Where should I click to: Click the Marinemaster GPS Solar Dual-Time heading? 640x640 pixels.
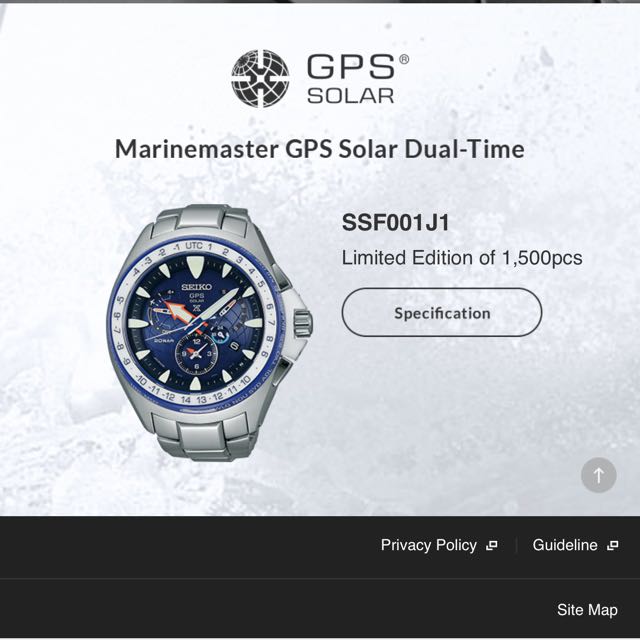[320, 149]
